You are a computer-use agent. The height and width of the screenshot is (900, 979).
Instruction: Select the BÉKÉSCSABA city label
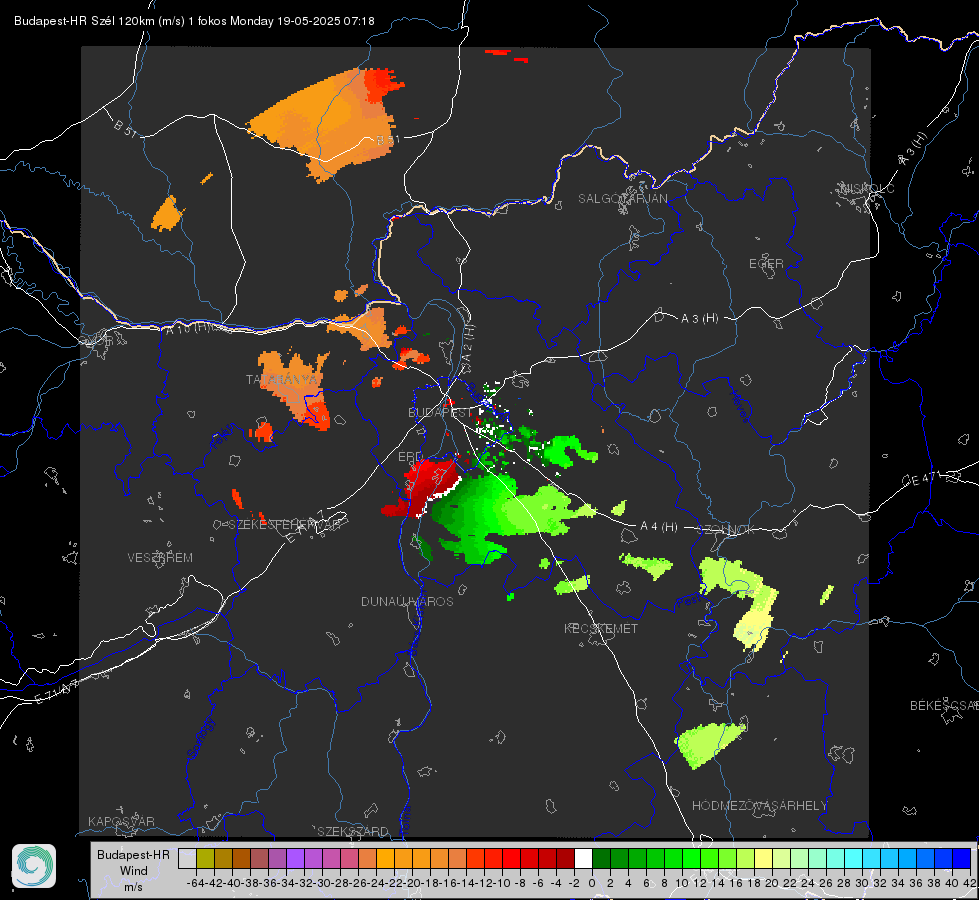943,706
